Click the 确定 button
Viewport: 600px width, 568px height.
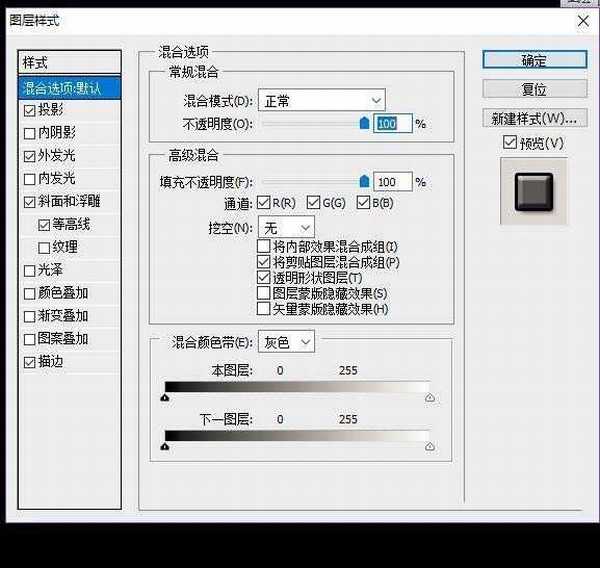click(x=533, y=60)
